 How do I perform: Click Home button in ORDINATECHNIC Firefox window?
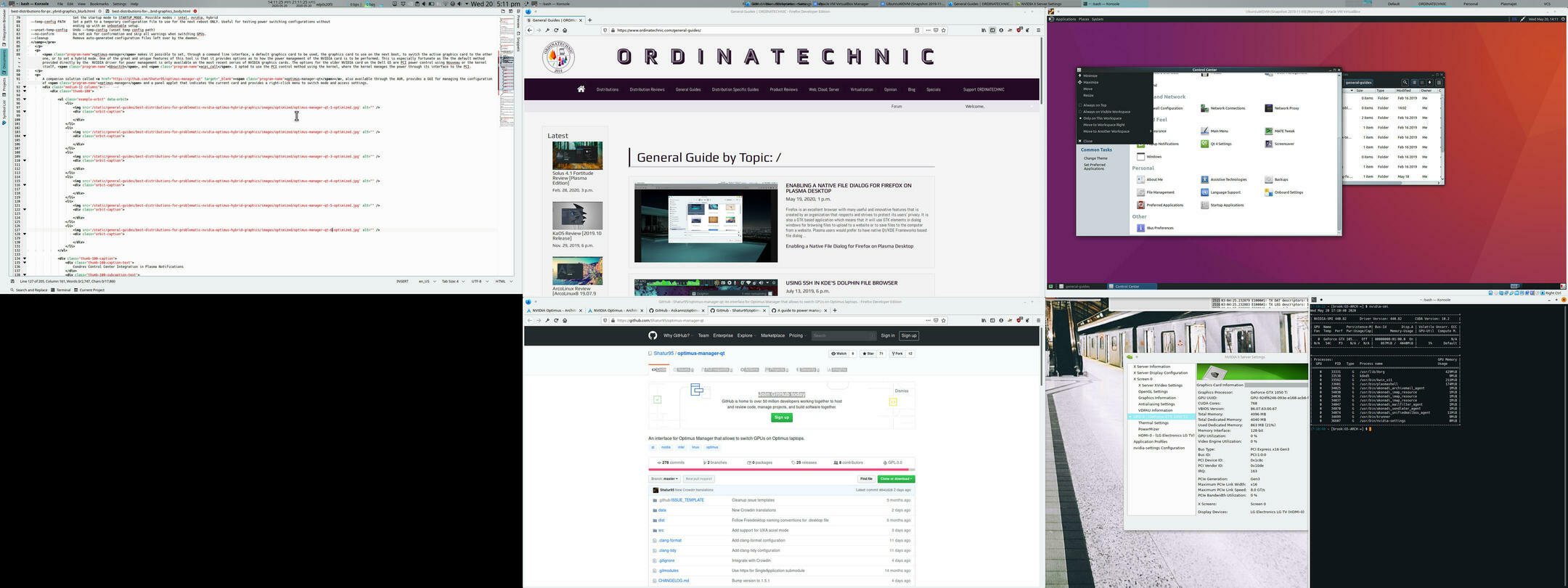(565, 30)
